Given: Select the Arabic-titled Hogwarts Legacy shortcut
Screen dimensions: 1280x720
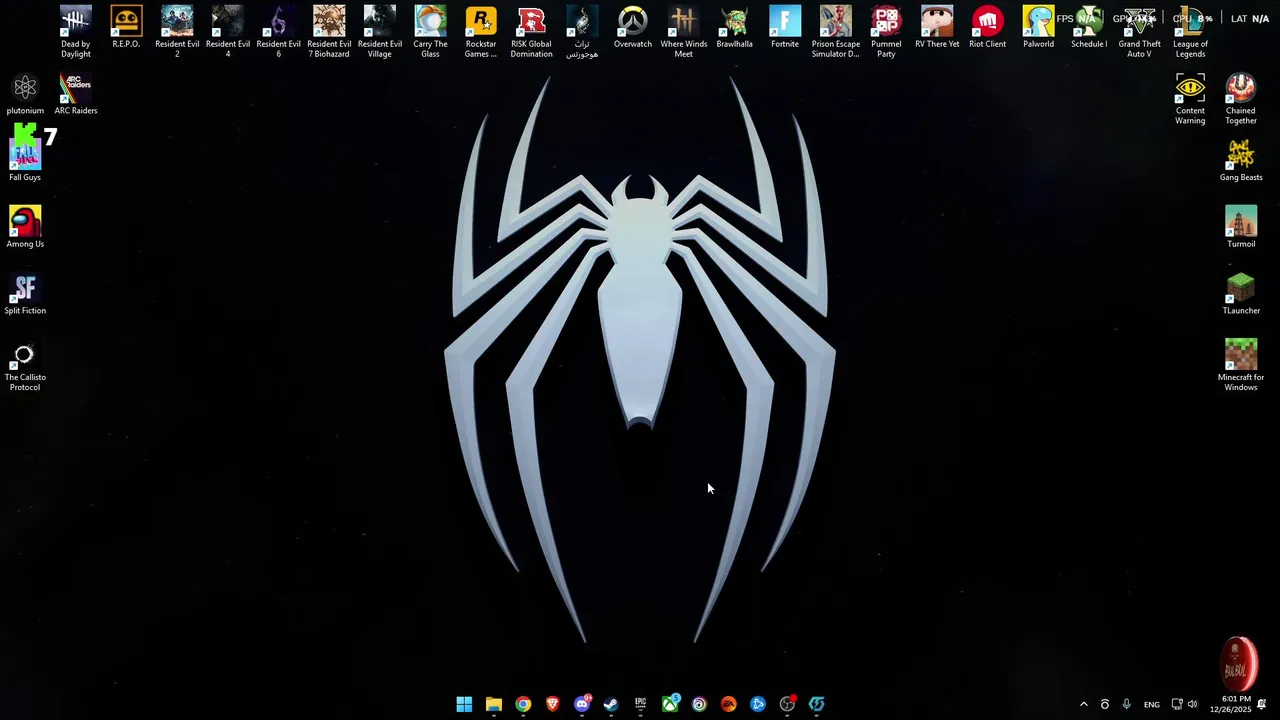Looking at the screenshot, I should pos(582,32).
